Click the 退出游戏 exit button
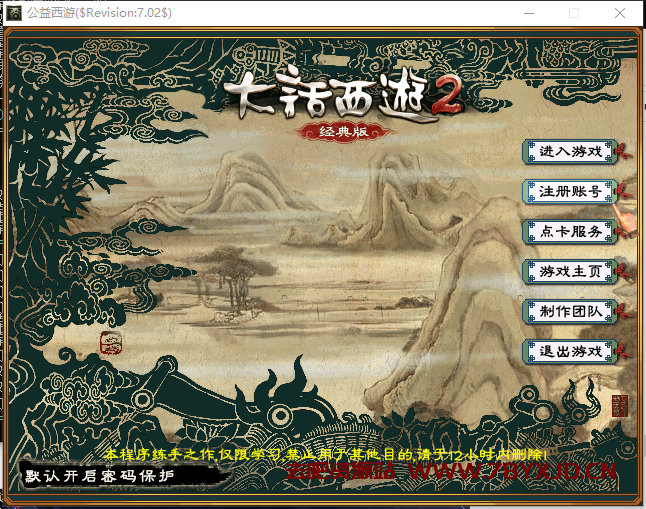 pyautogui.click(x=571, y=352)
